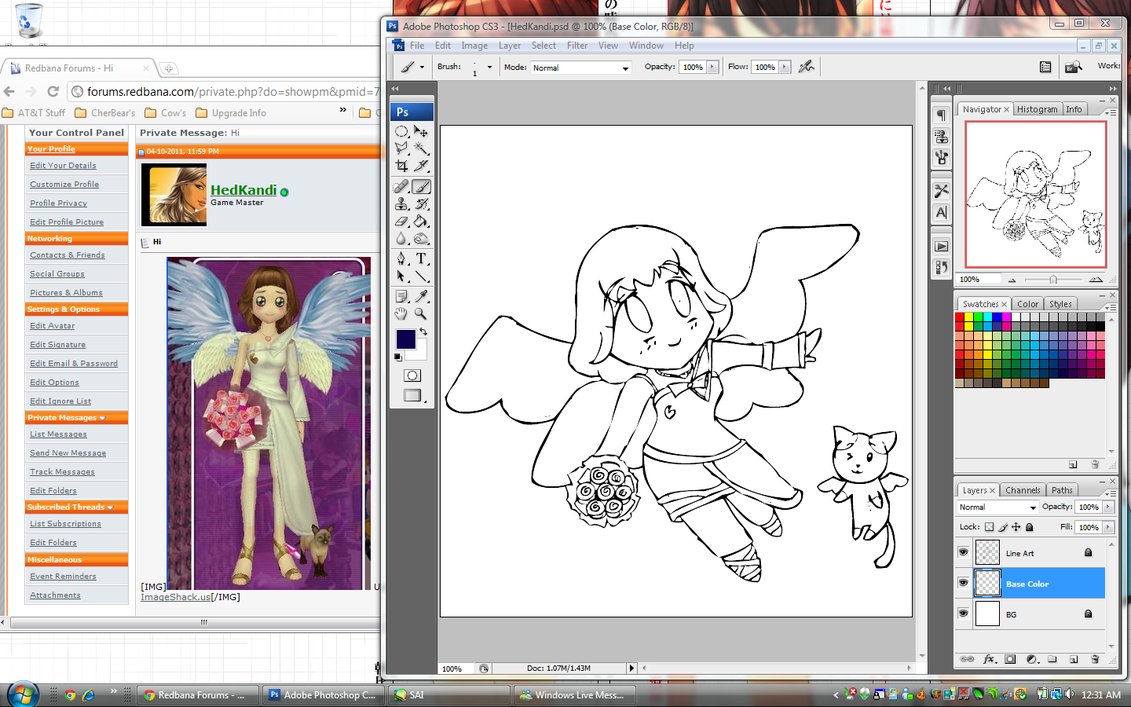
Task: Expand the Brush preset picker arrow
Action: pyautogui.click(x=489, y=68)
